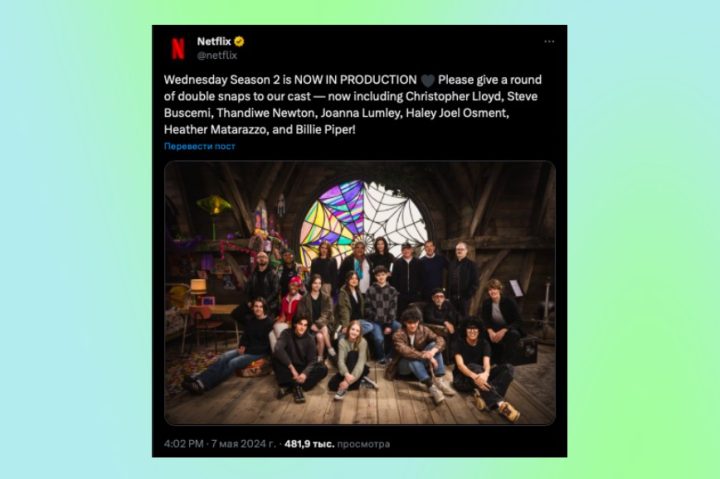The image size is (720, 479).
Task: Click the Netflix red N profile avatar
Action: pos(178,48)
